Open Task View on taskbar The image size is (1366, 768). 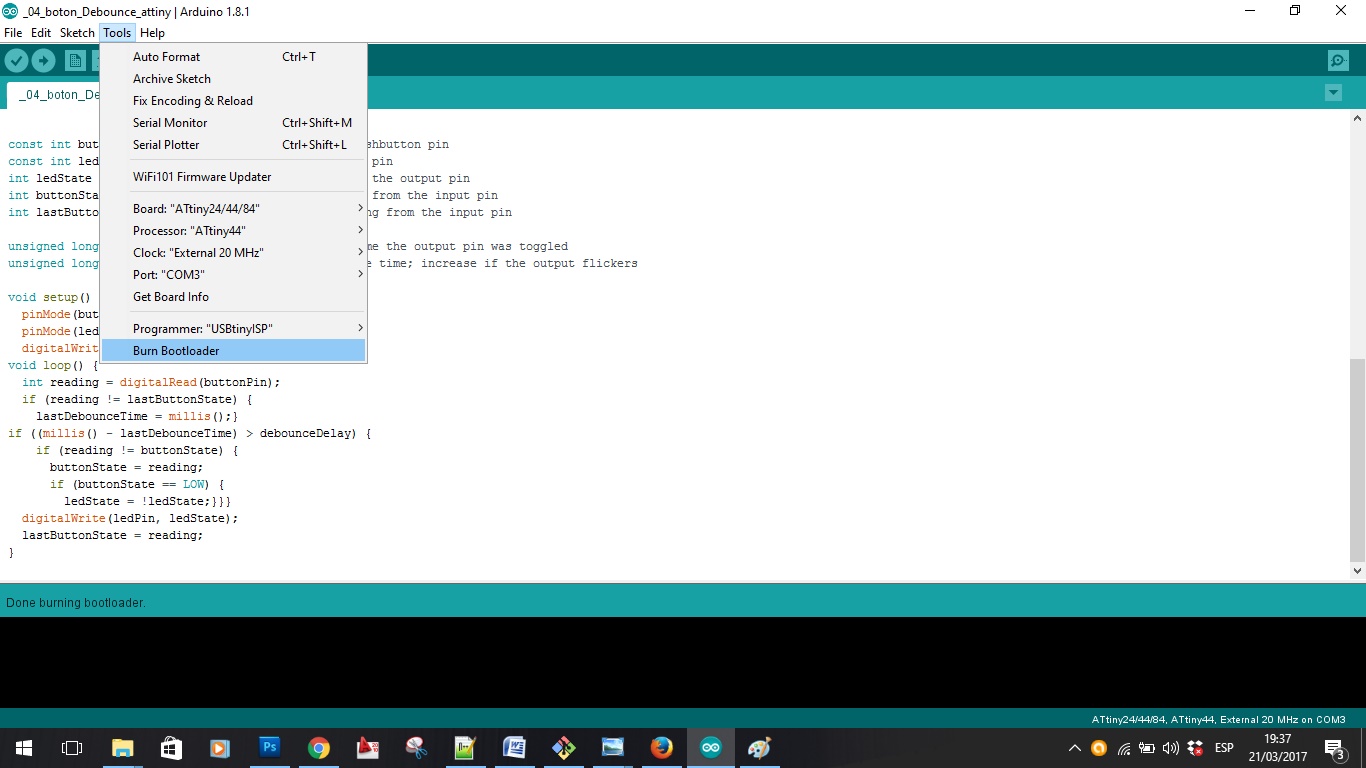pos(72,748)
